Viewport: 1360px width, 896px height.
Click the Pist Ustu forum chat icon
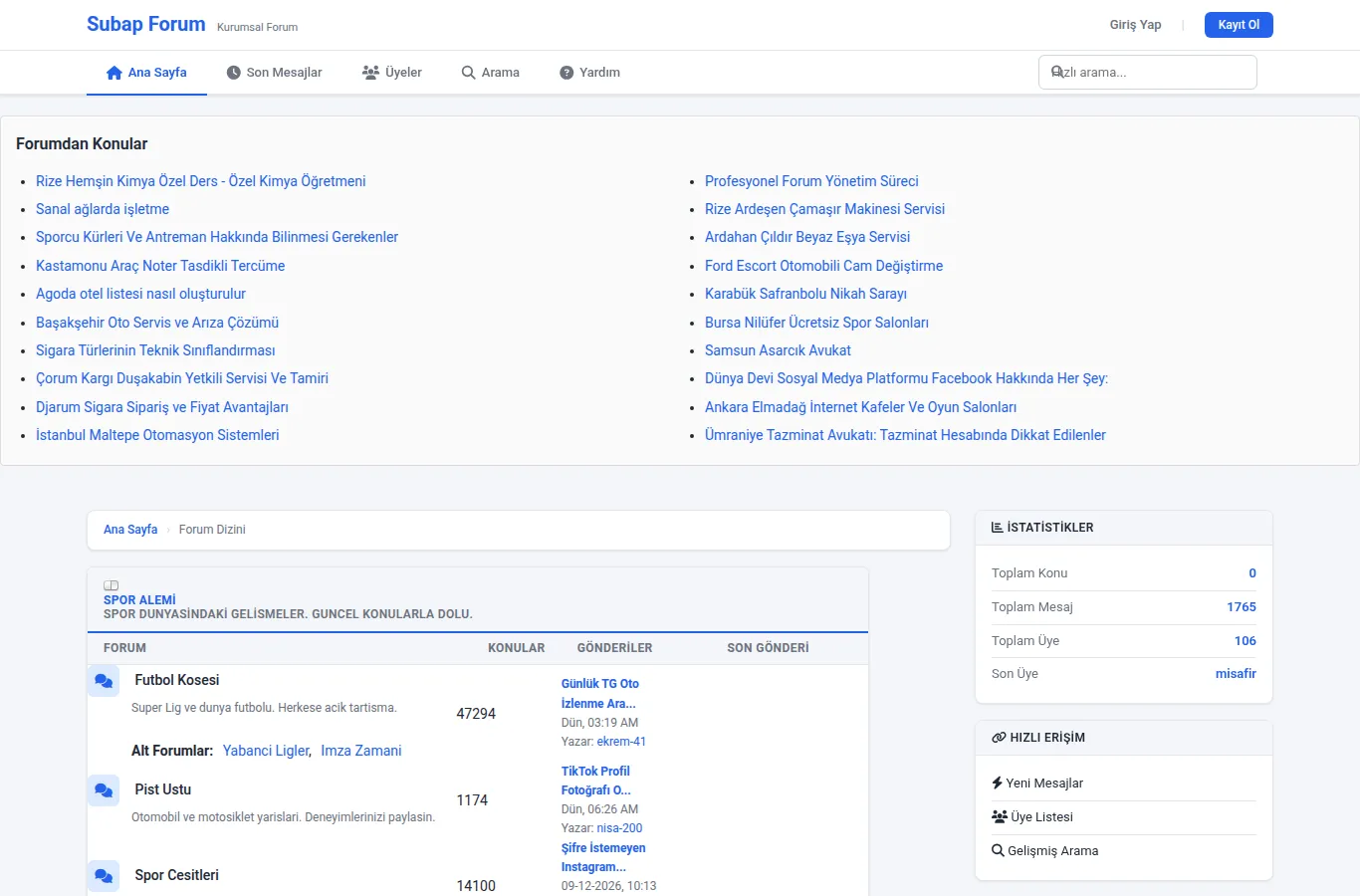[x=104, y=790]
